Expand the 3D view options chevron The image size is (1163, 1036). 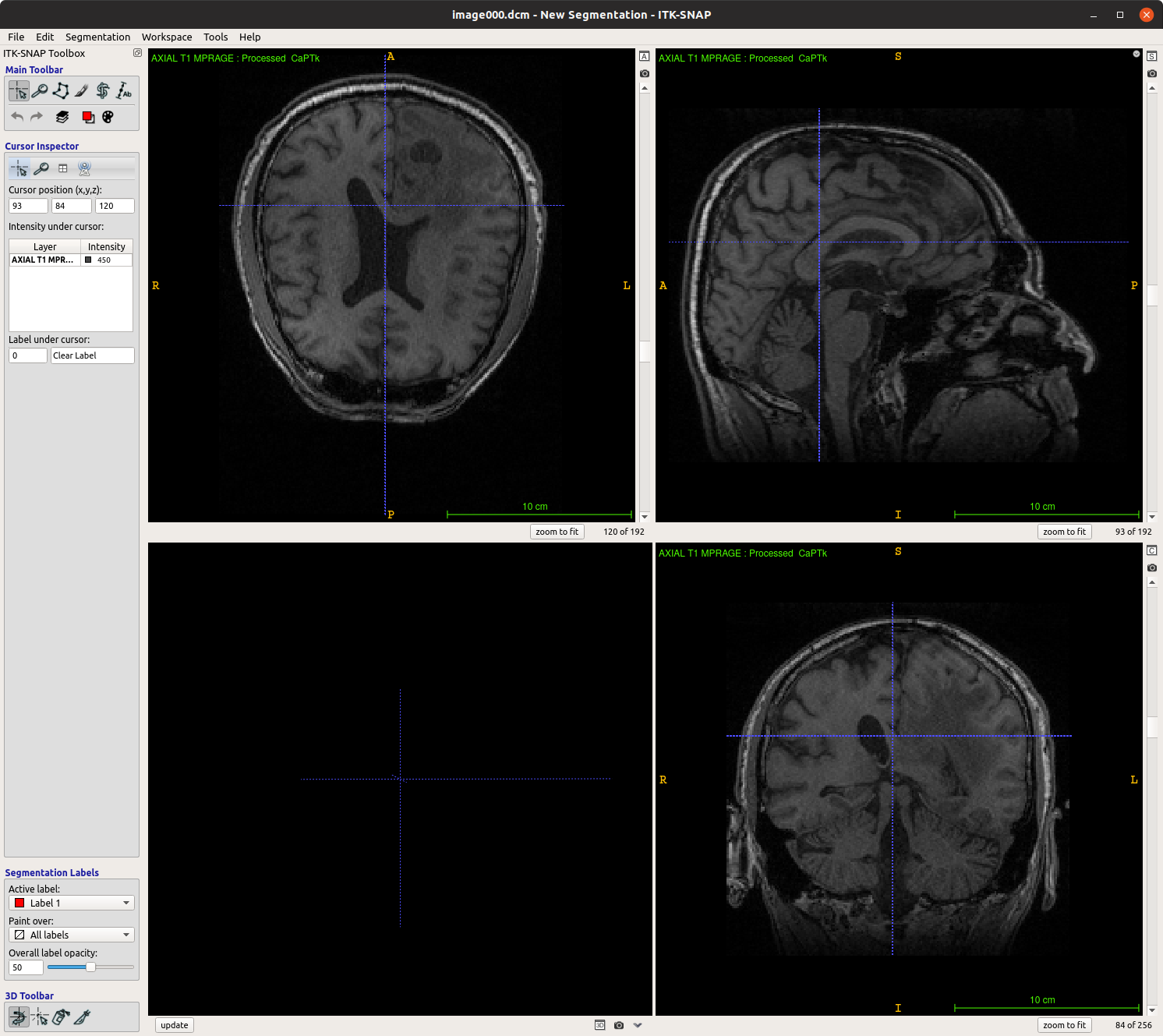click(x=638, y=1025)
